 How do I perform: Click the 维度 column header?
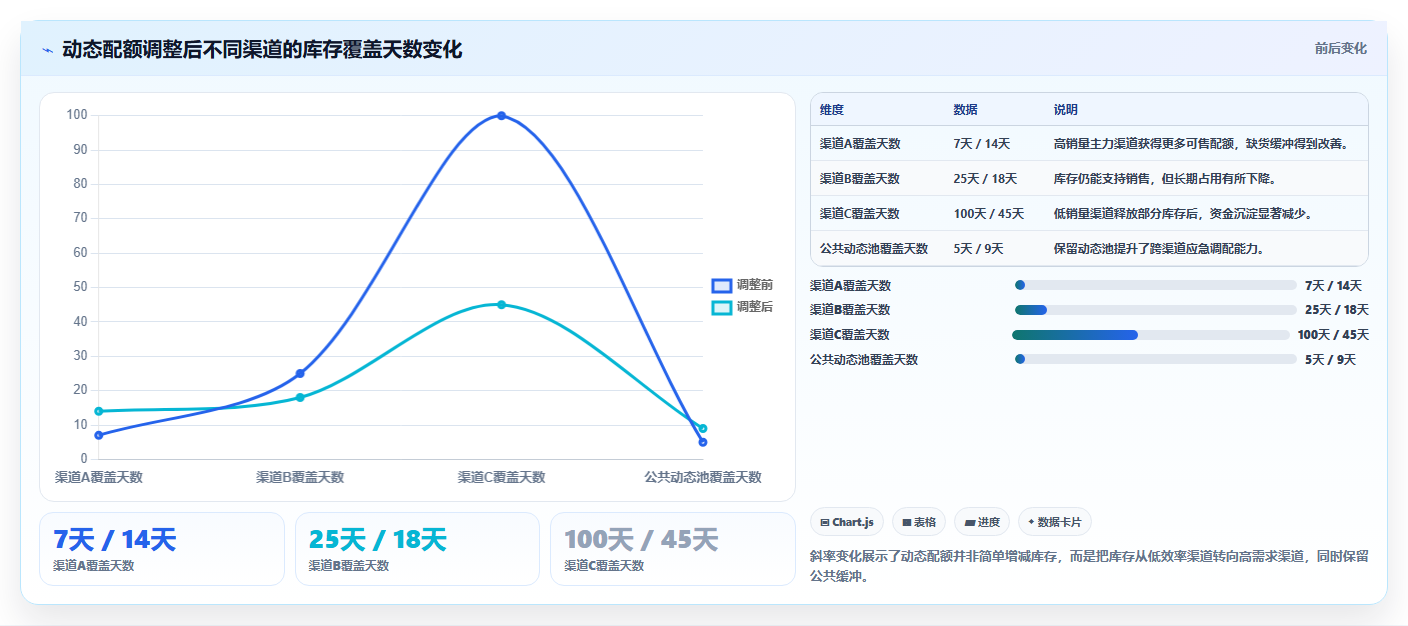point(832,110)
